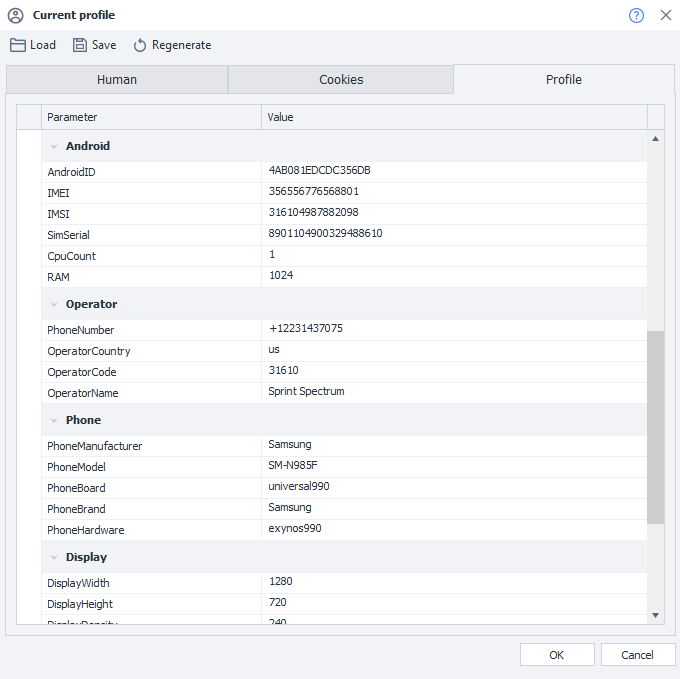
Task: Click the scrollbar down arrow
Action: coord(656,614)
